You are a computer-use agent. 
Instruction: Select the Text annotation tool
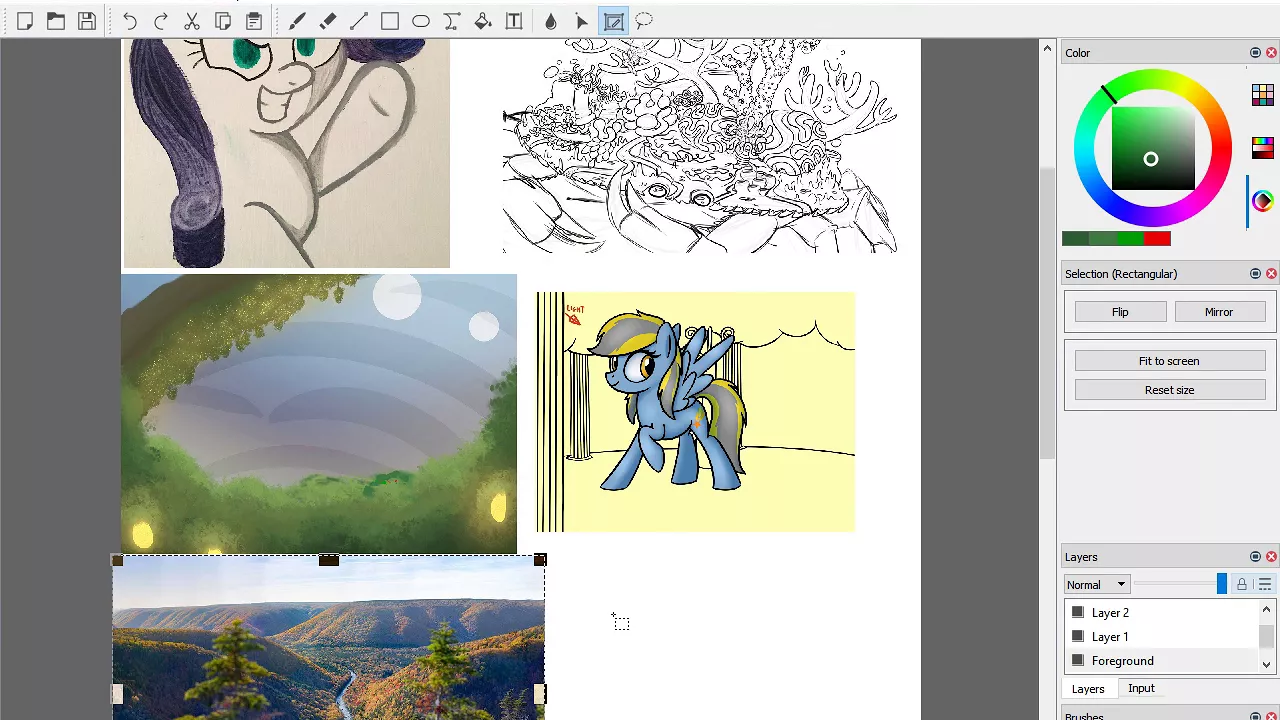pyautogui.click(x=514, y=21)
